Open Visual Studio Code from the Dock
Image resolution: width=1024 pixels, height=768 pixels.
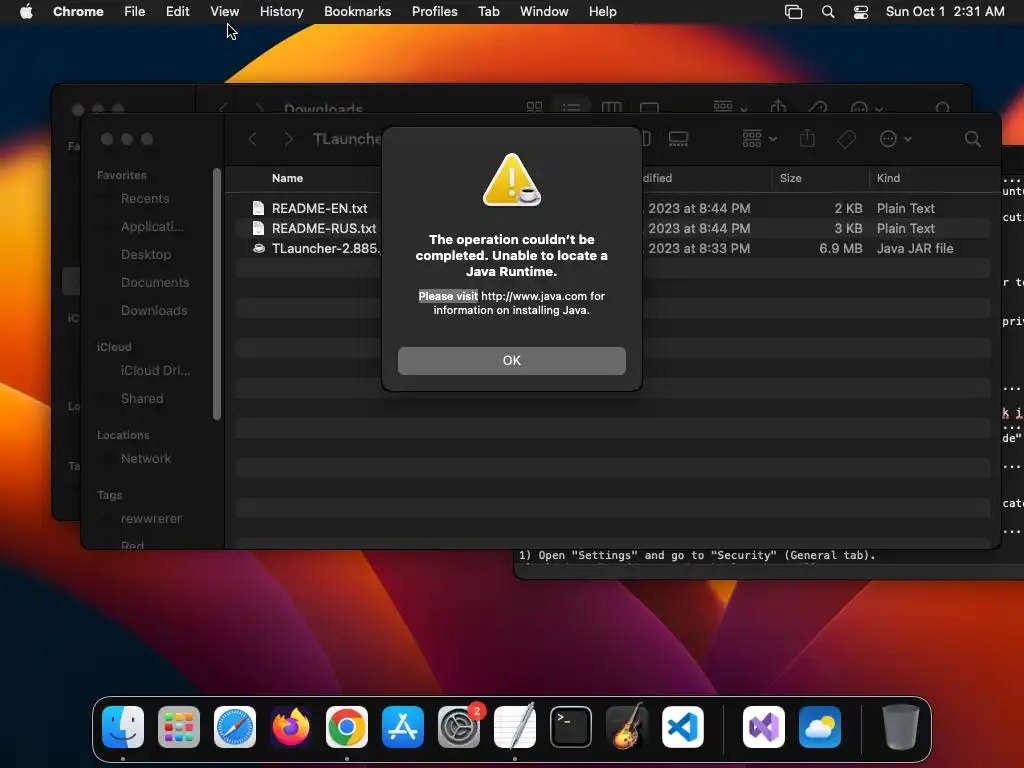(x=682, y=727)
